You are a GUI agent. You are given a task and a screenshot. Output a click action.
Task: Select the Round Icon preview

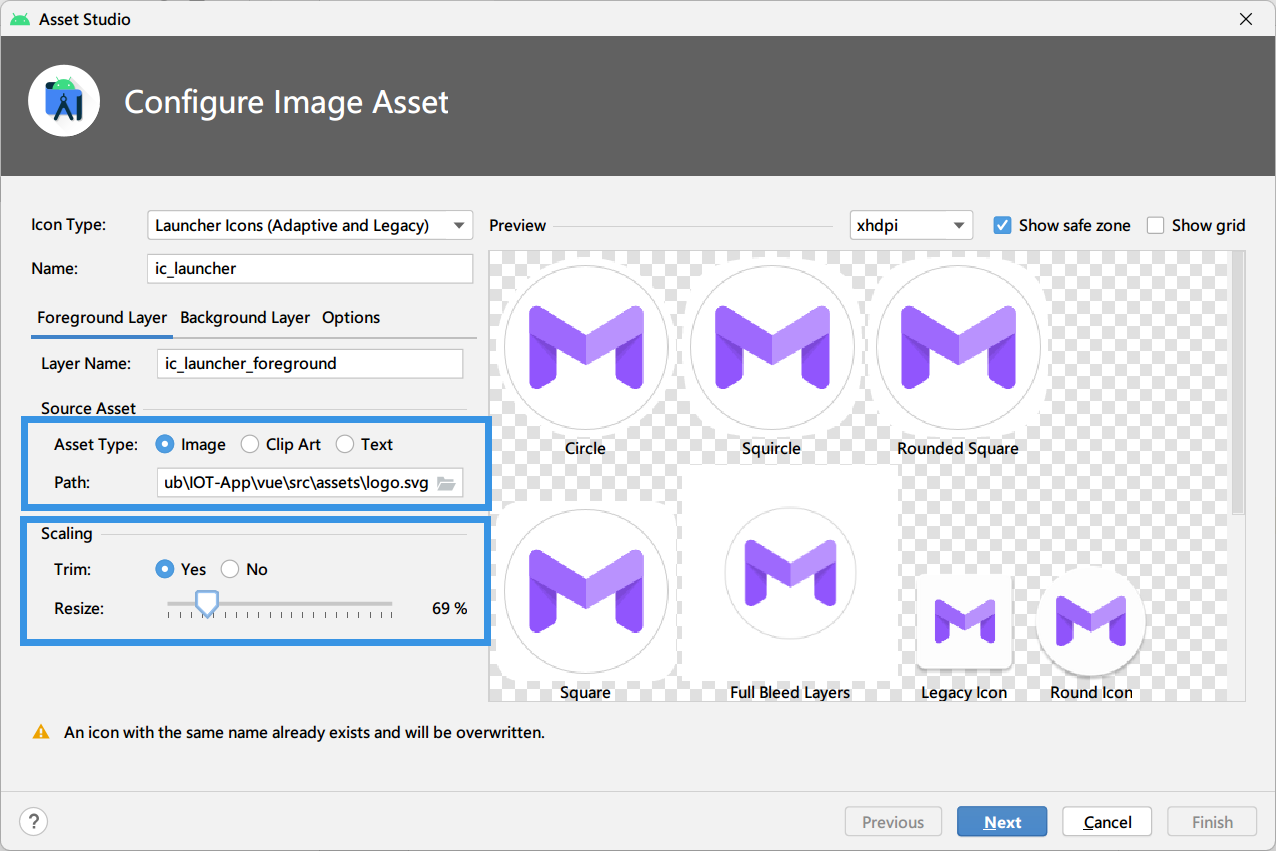(1091, 622)
